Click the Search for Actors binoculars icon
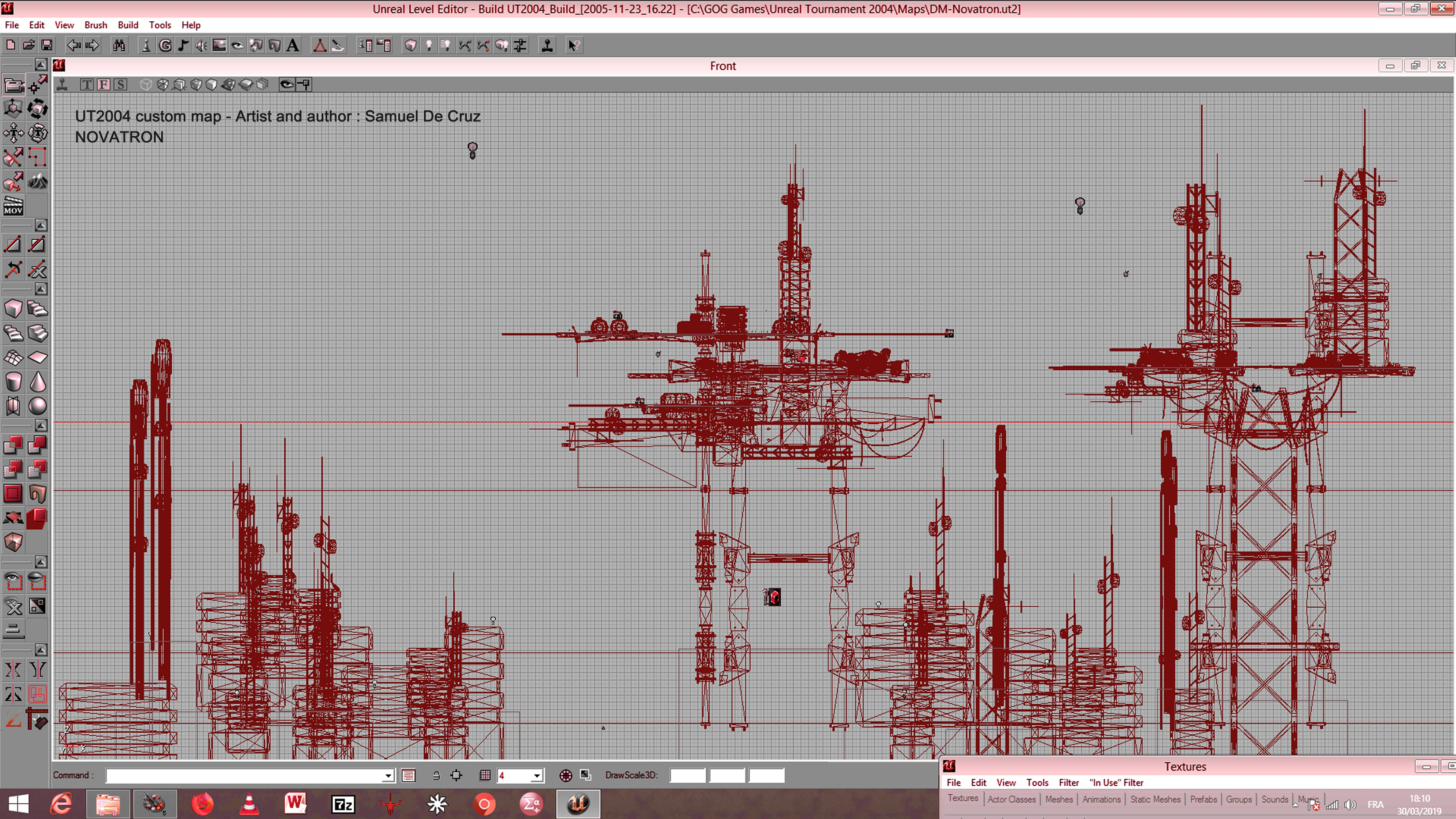Screen dimensions: 1456x819 [119, 45]
